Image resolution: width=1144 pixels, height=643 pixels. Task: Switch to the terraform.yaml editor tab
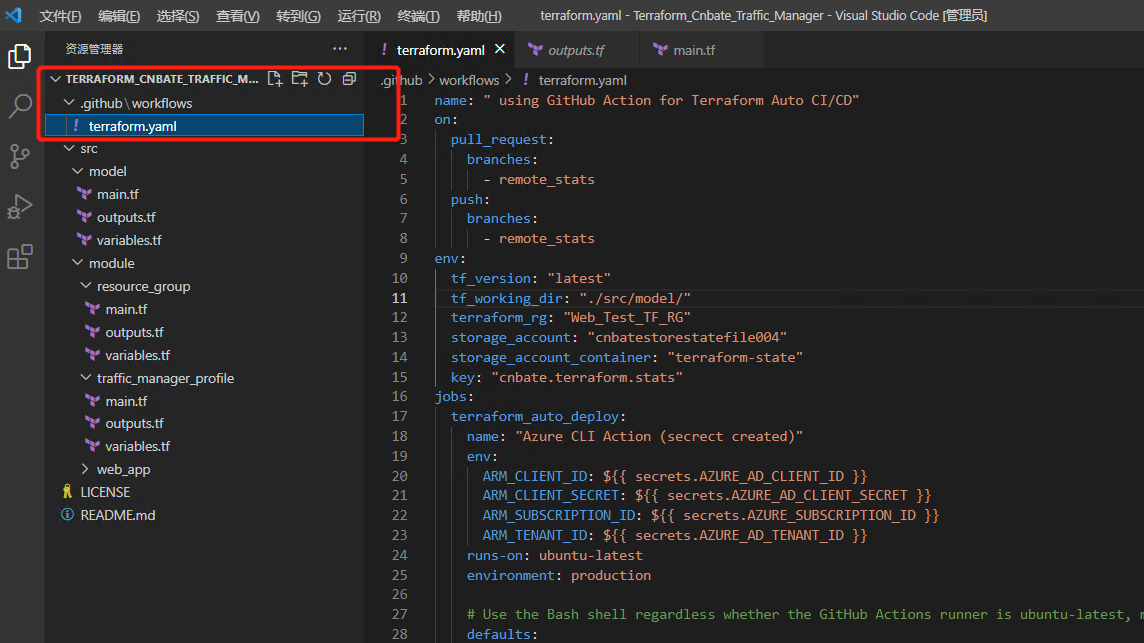tap(440, 50)
